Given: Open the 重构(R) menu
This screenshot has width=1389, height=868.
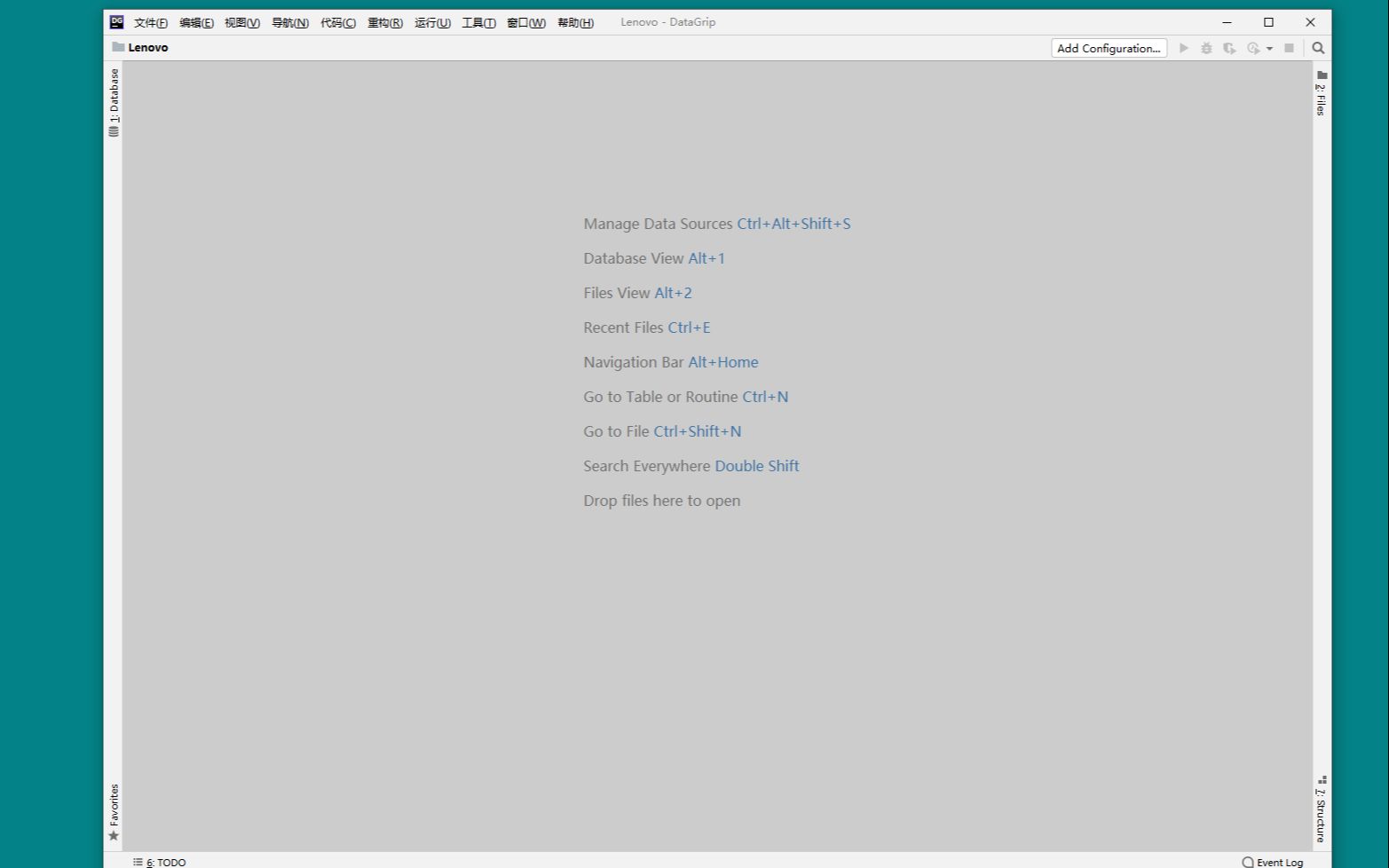Looking at the screenshot, I should tap(384, 23).
